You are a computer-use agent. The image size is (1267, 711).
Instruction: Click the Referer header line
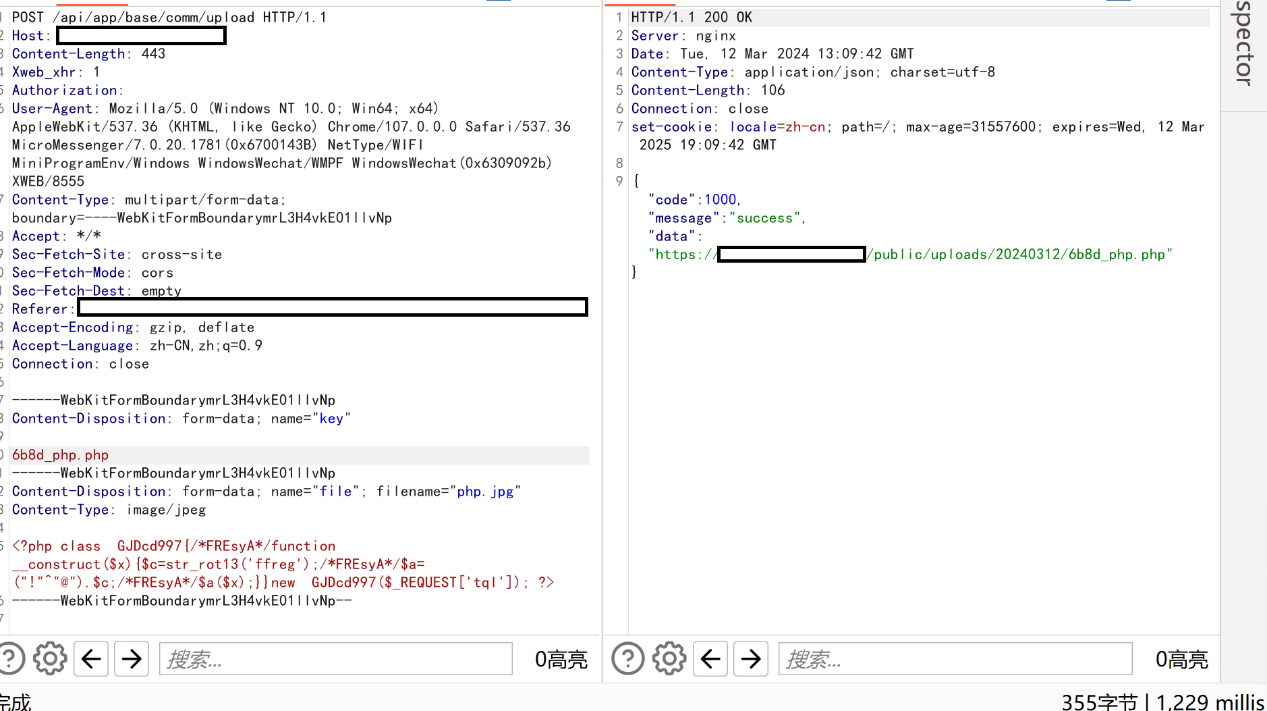point(300,308)
